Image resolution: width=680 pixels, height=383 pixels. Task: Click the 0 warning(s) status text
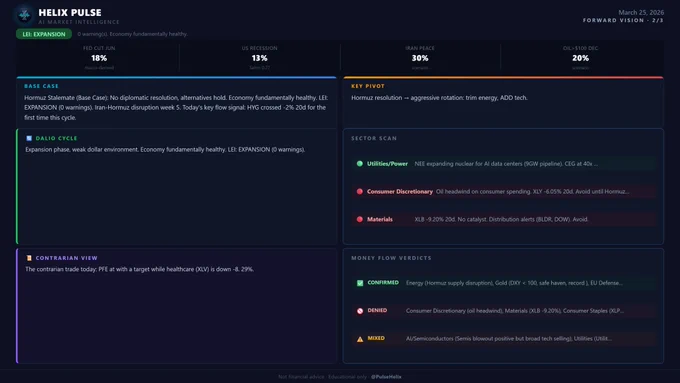[x=132, y=34]
